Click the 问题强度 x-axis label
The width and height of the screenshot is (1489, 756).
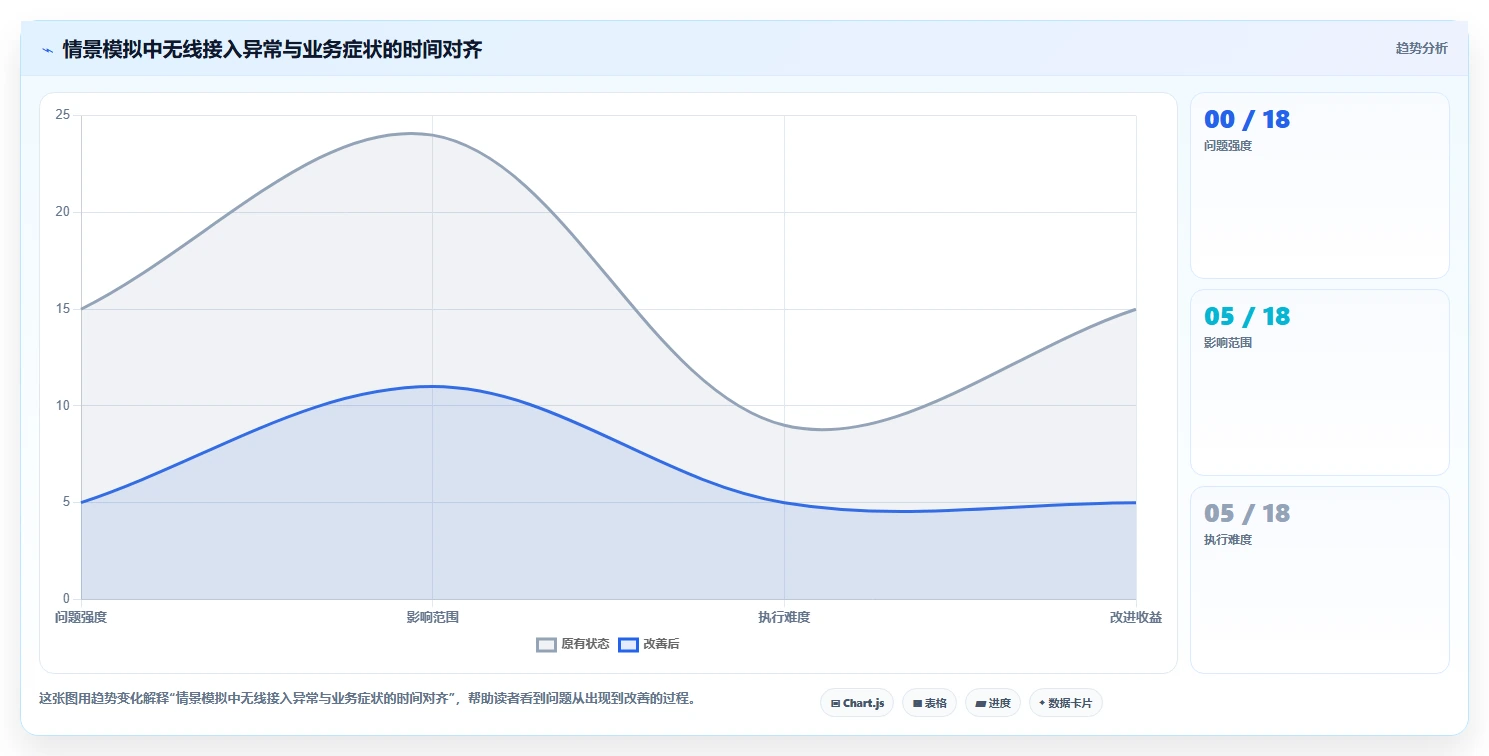pyautogui.click(x=81, y=617)
